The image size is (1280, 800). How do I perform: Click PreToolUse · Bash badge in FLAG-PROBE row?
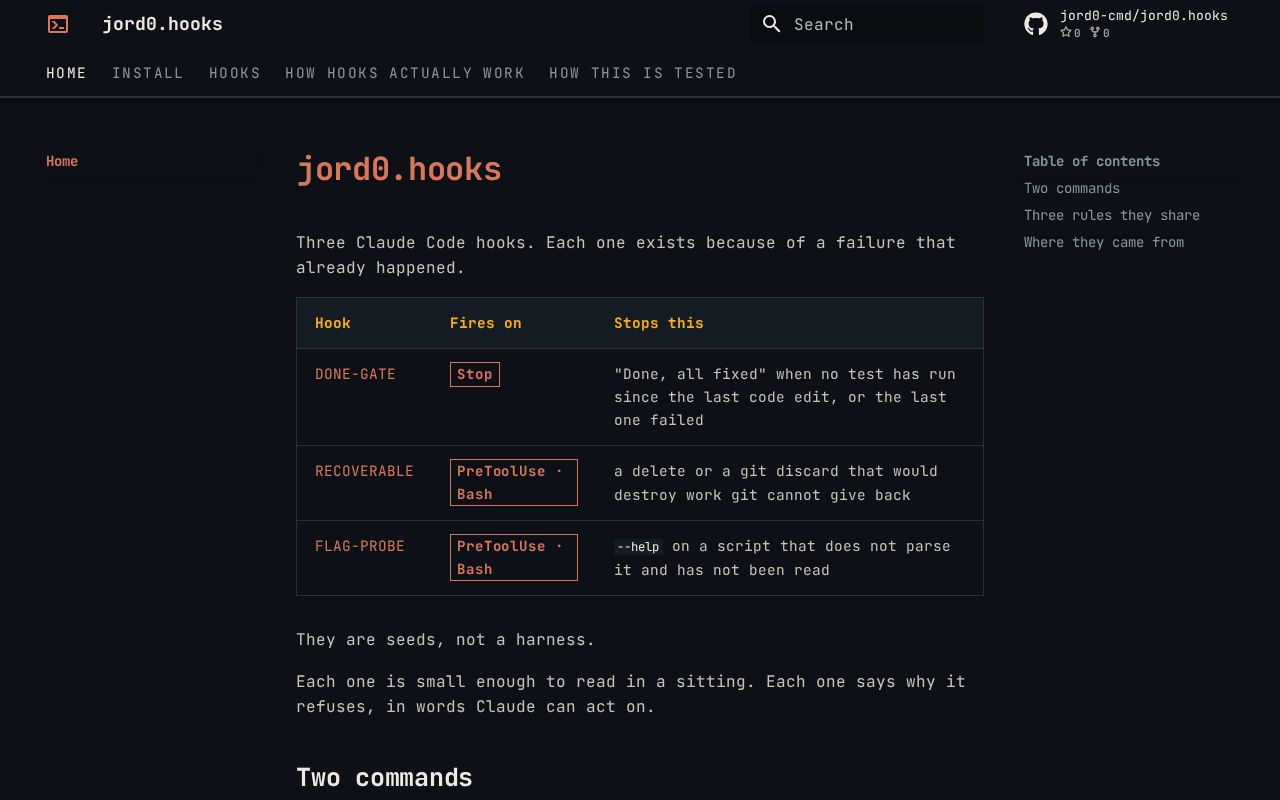click(x=514, y=558)
